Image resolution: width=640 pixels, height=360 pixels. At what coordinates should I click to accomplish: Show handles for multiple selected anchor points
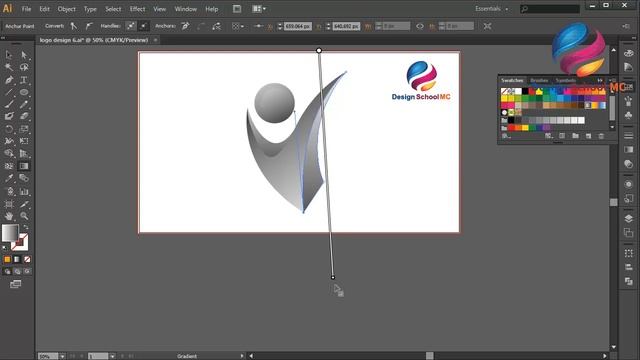click(131, 26)
